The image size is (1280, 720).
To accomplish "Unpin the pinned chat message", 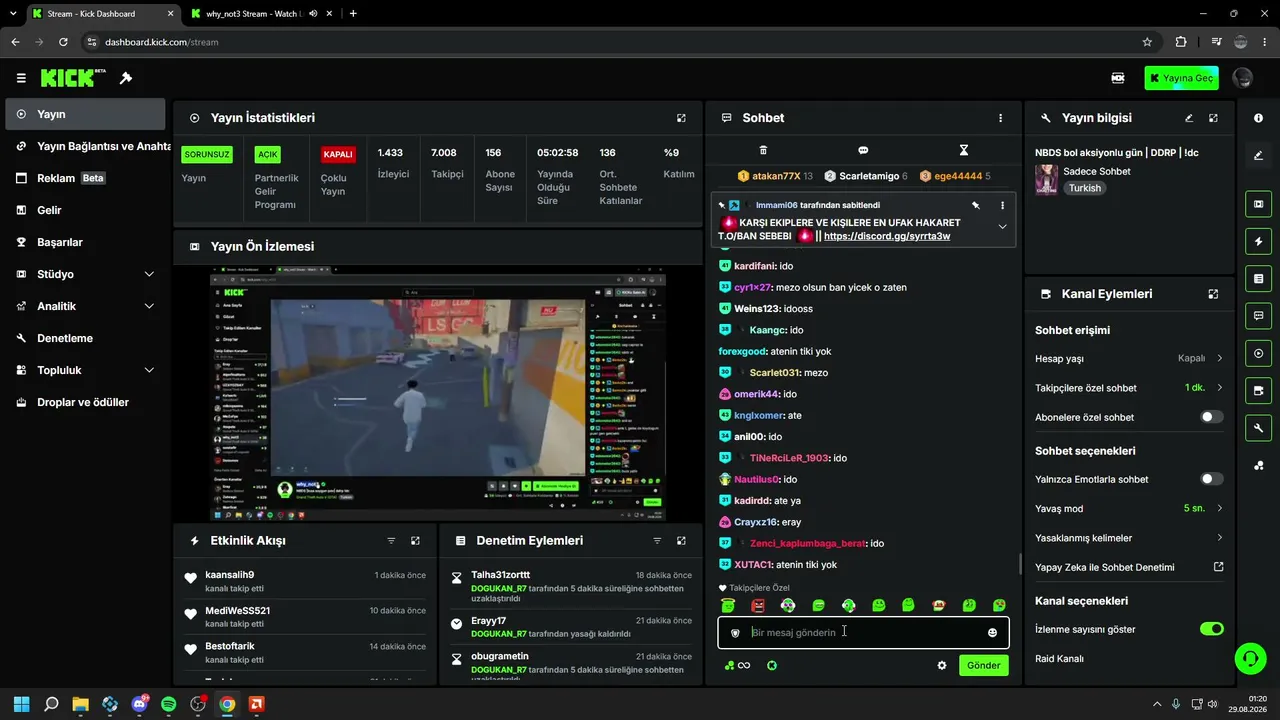I will 976,205.
